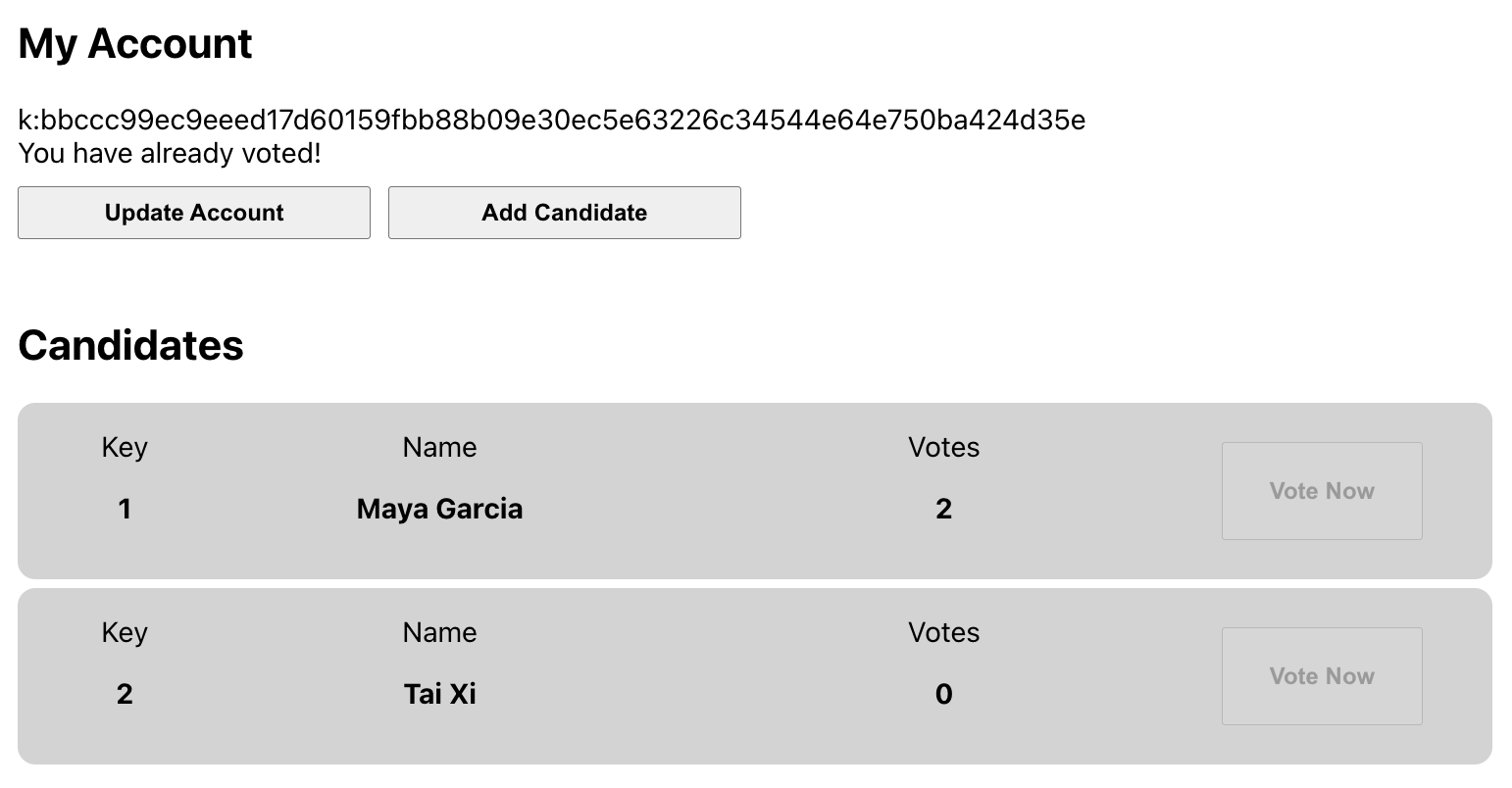Click the row for candidate Tai Xi
The width and height of the screenshot is (1512, 788).
[686, 675]
